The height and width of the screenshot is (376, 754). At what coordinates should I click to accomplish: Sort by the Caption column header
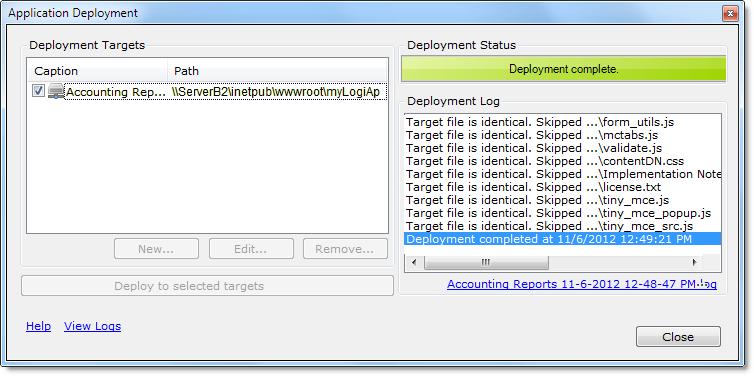(x=97, y=71)
